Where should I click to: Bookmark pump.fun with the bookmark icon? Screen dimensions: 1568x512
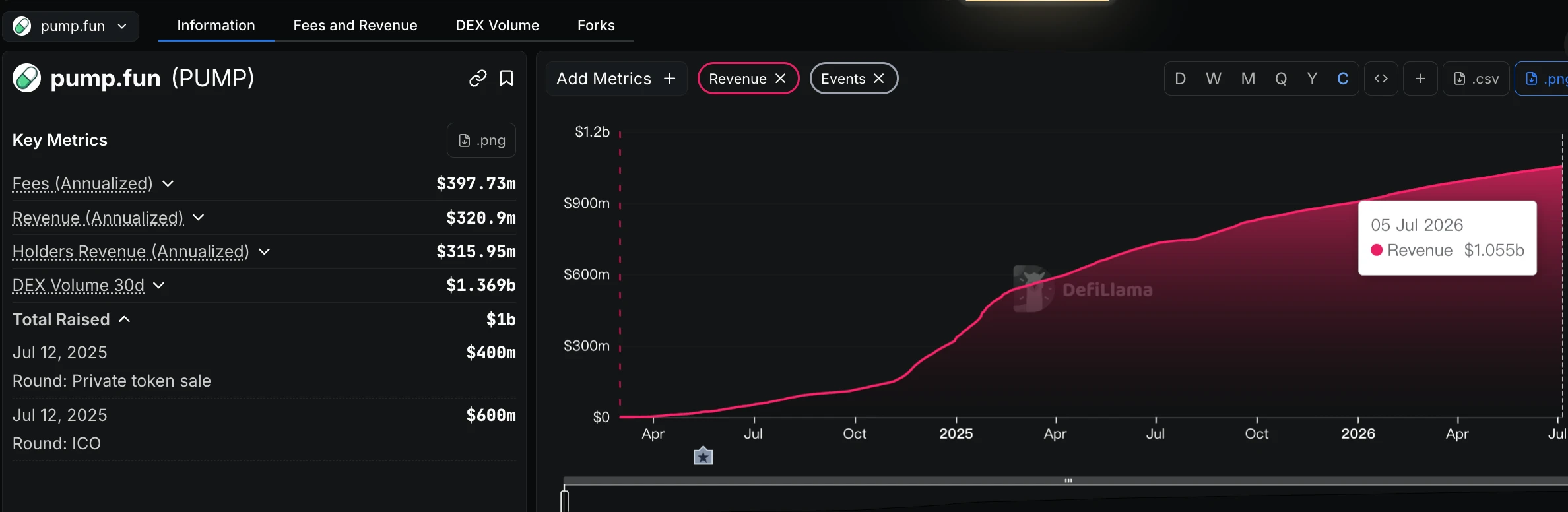(506, 79)
